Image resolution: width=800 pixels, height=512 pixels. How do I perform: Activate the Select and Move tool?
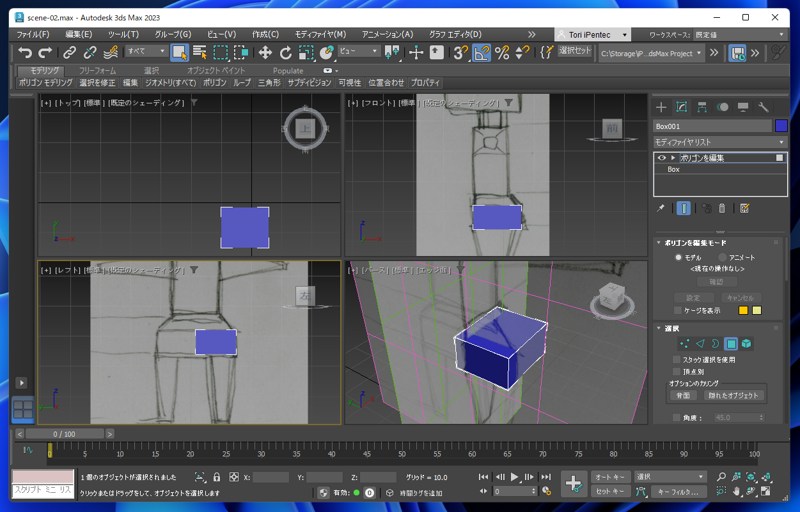pos(265,52)
